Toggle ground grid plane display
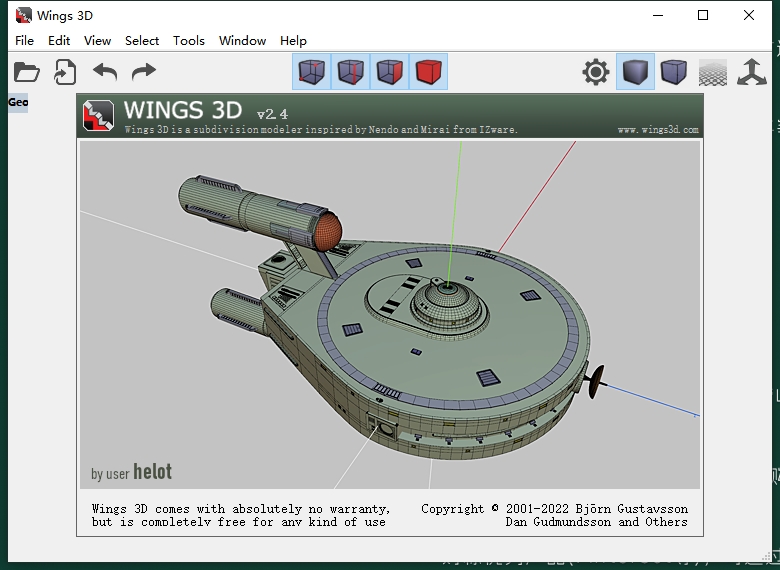This screenshot has width=780, height=570. pos(713,72)
